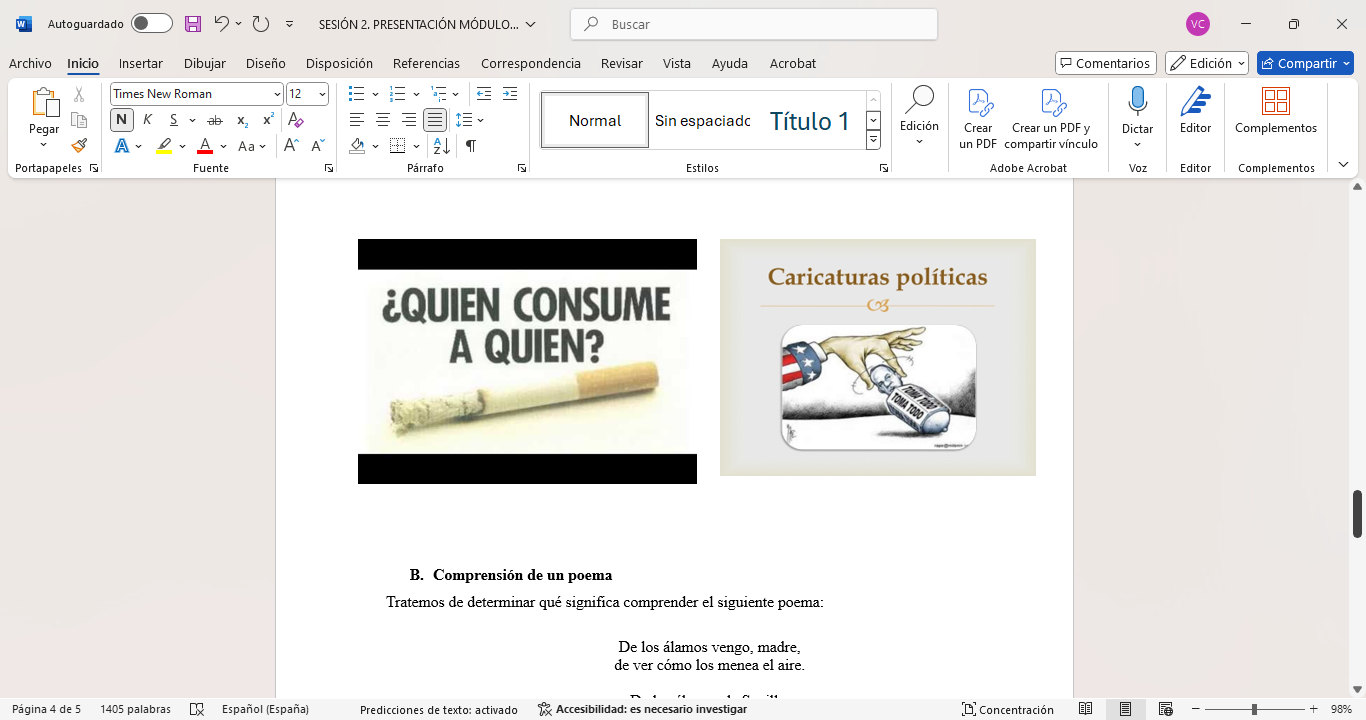Open accessibility checker from status bar
Viewport: 1366px width, 720px height.
click(642, 709)
